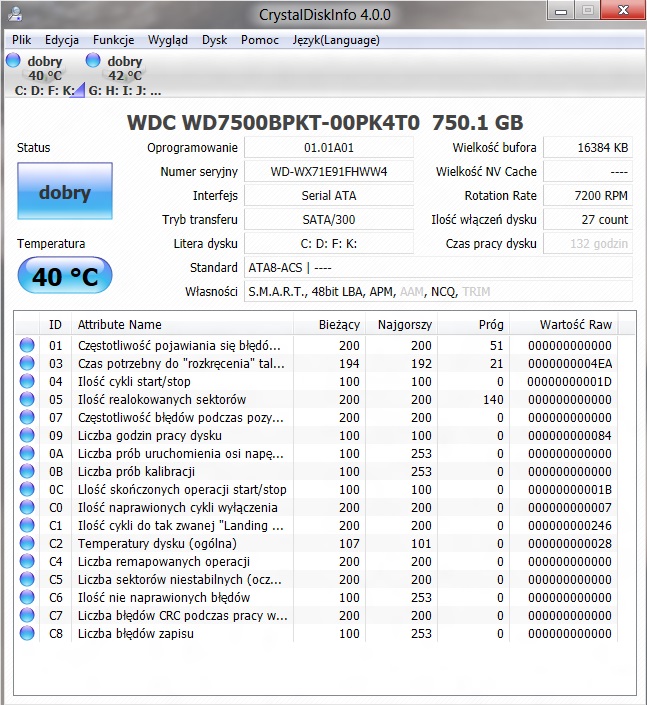Click status orb for attribute 09
The image size is (647, 705).
[x=27, y=435]
